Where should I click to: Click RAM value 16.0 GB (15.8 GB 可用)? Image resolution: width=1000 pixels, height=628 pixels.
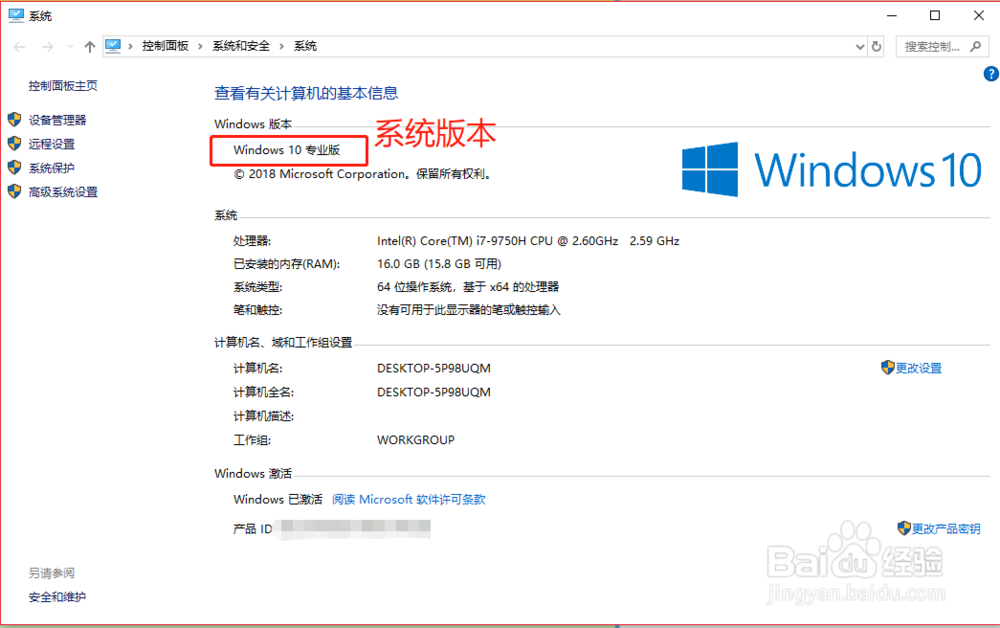(439, 264)
